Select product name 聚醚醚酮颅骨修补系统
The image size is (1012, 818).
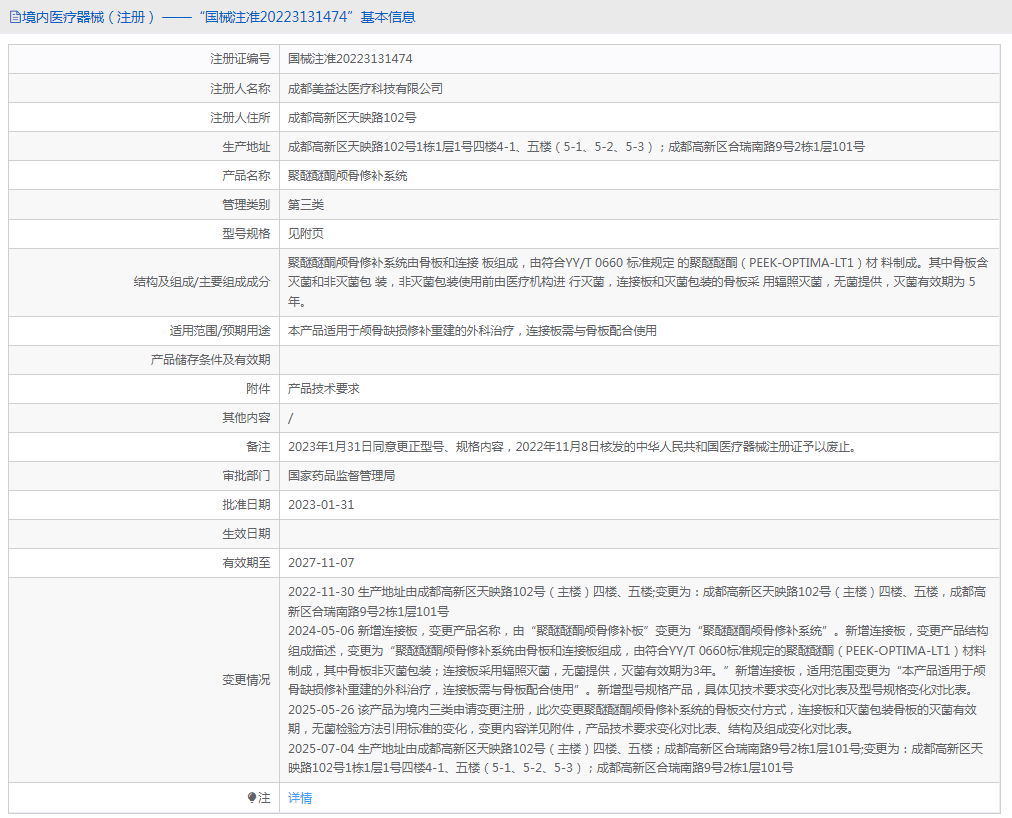(x=347, y=176)
